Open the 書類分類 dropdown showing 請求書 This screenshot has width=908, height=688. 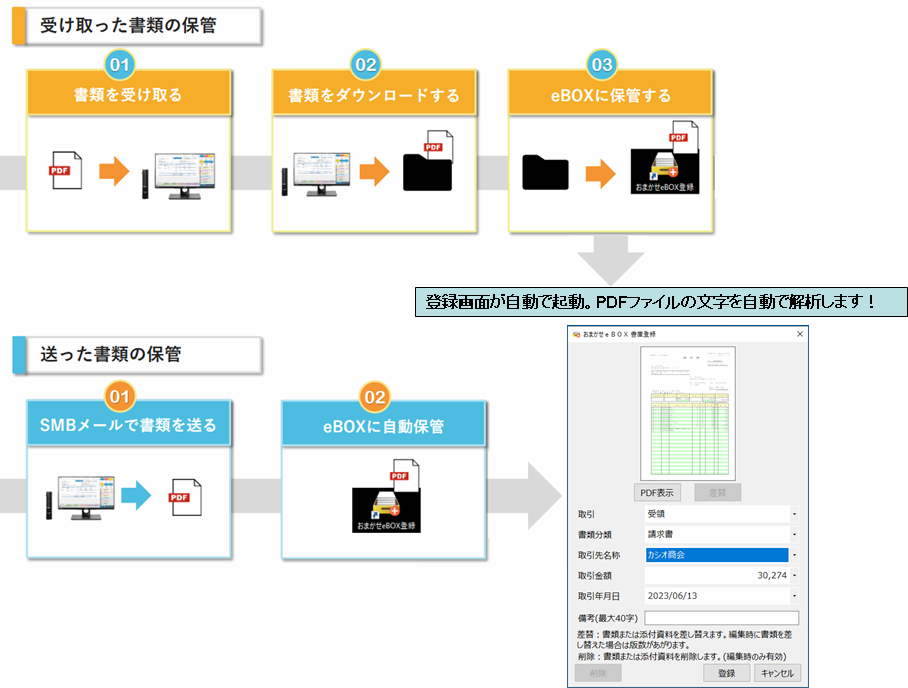(794, 534)
